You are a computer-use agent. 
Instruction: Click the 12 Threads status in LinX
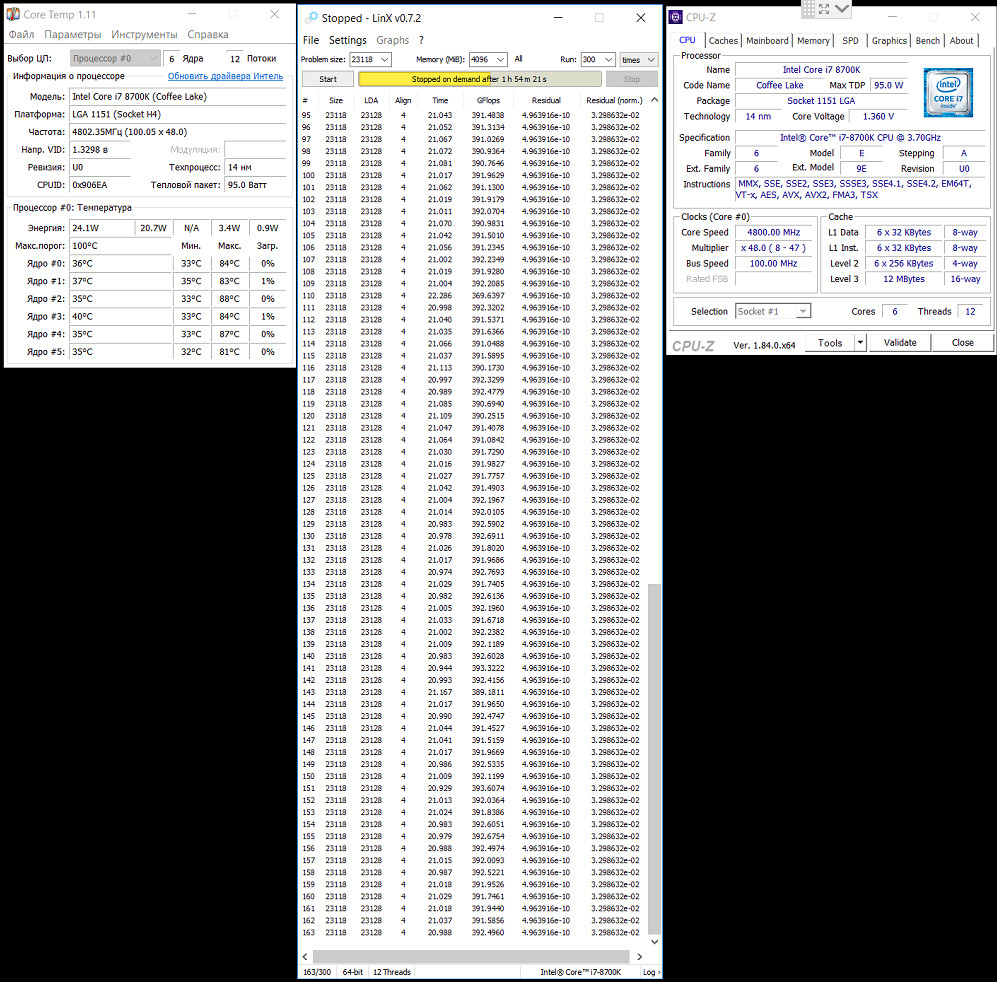[392, 972]
